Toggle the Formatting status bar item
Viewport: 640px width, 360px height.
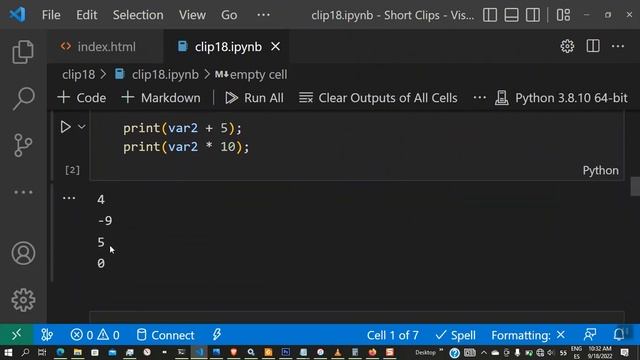point(528,336)
